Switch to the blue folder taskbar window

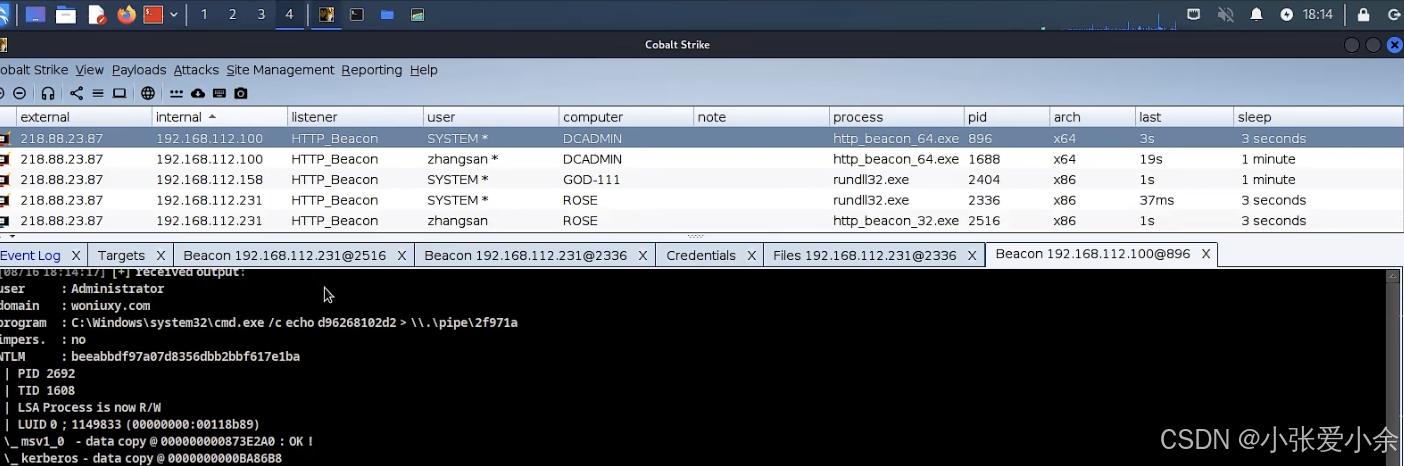387,15
